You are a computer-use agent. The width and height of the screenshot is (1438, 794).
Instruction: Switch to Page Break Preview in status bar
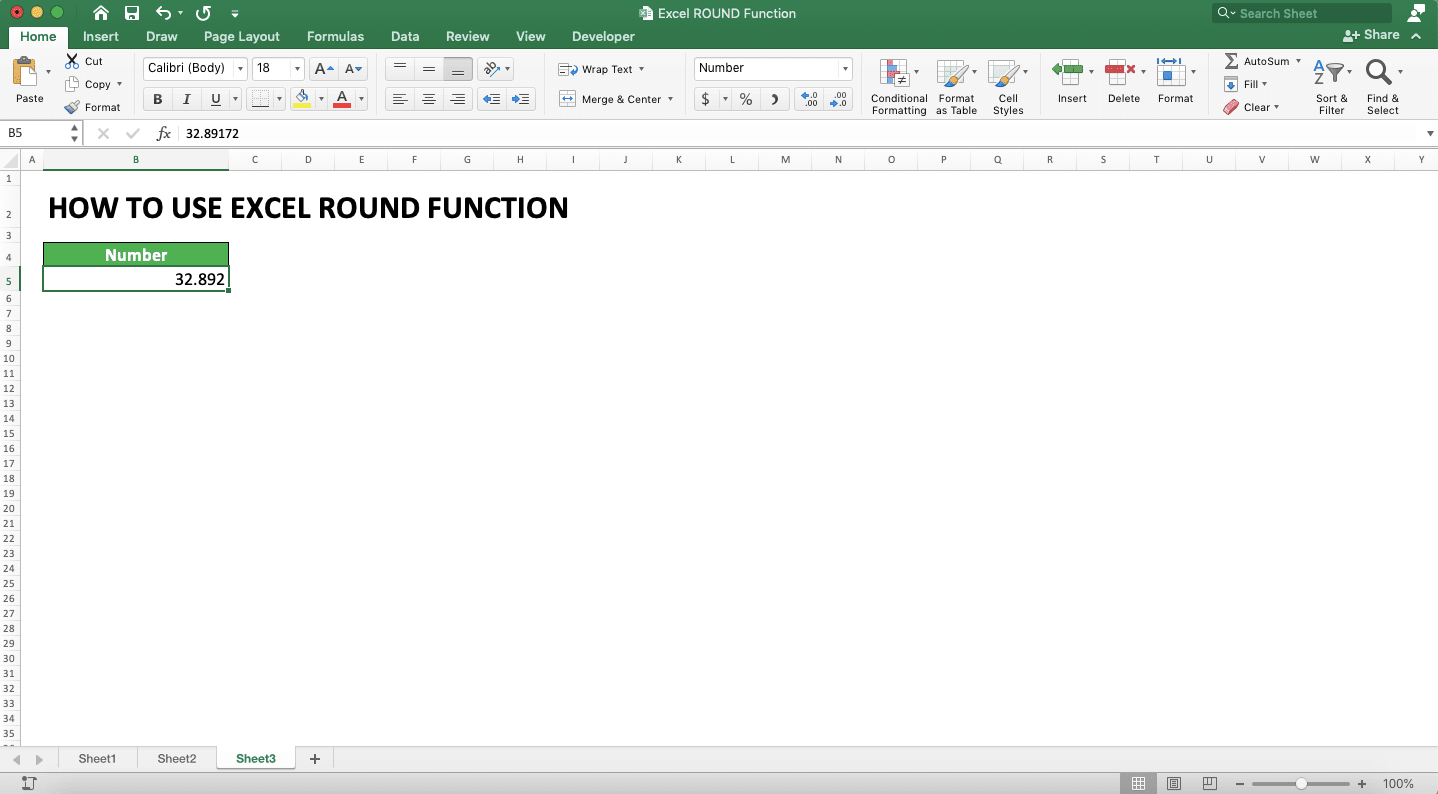click(1209, 783)
